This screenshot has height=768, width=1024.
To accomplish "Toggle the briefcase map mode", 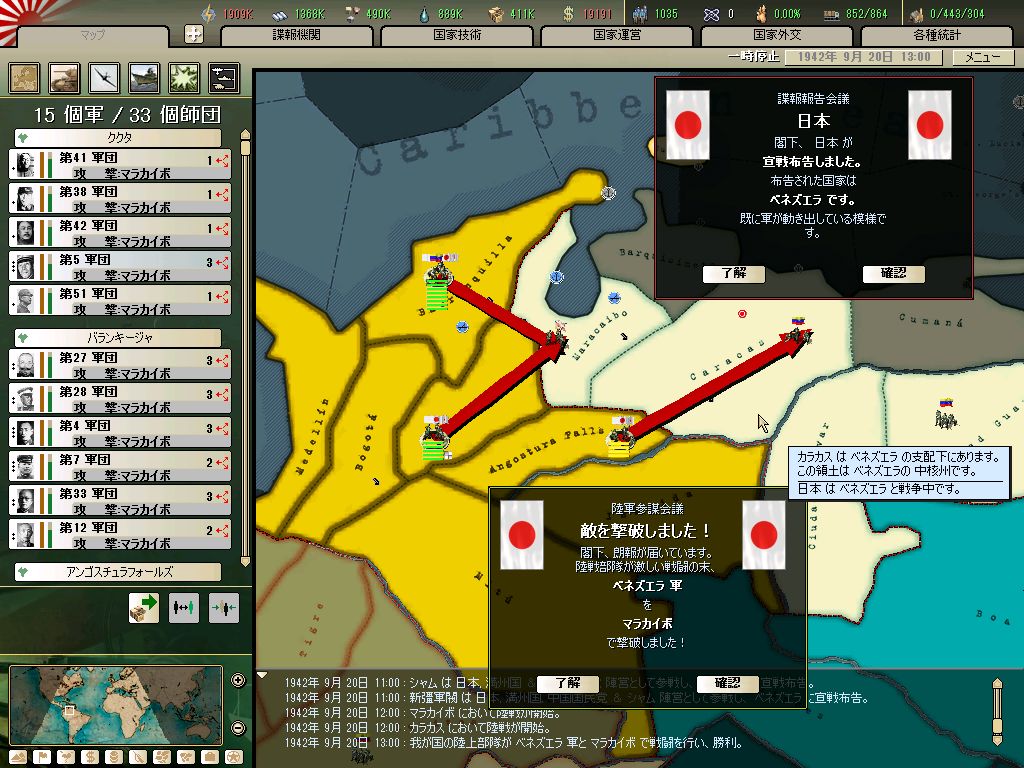I will click(210, 758).
